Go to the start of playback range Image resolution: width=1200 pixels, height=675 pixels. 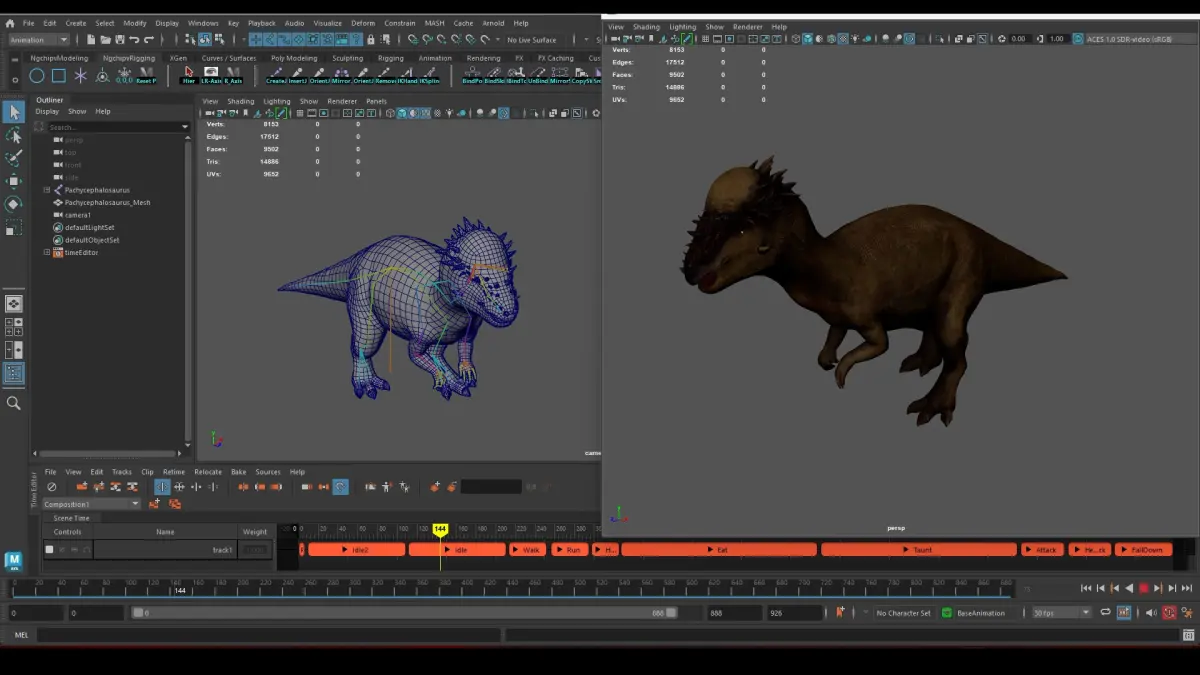tap(1086, 588)
